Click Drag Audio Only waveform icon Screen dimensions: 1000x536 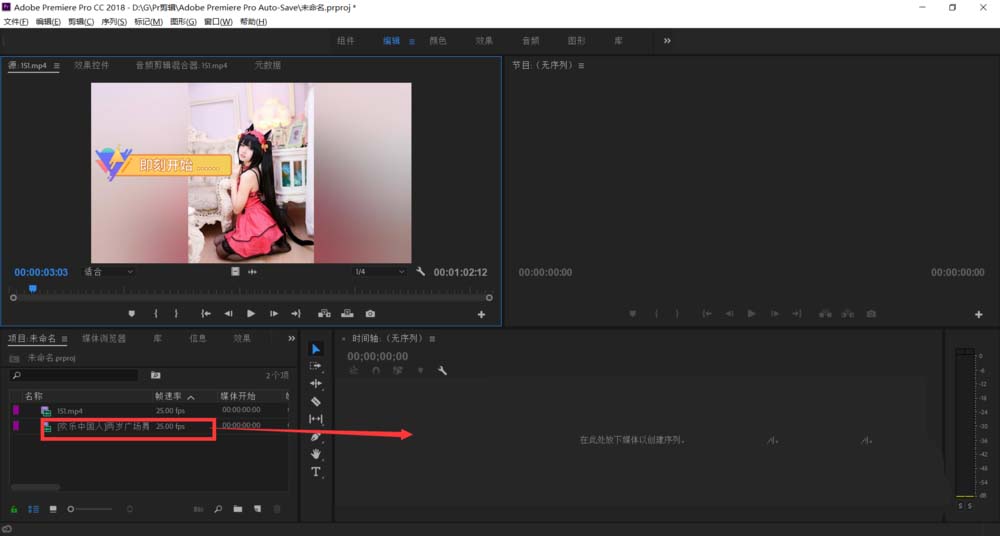(x=253, y=272)
